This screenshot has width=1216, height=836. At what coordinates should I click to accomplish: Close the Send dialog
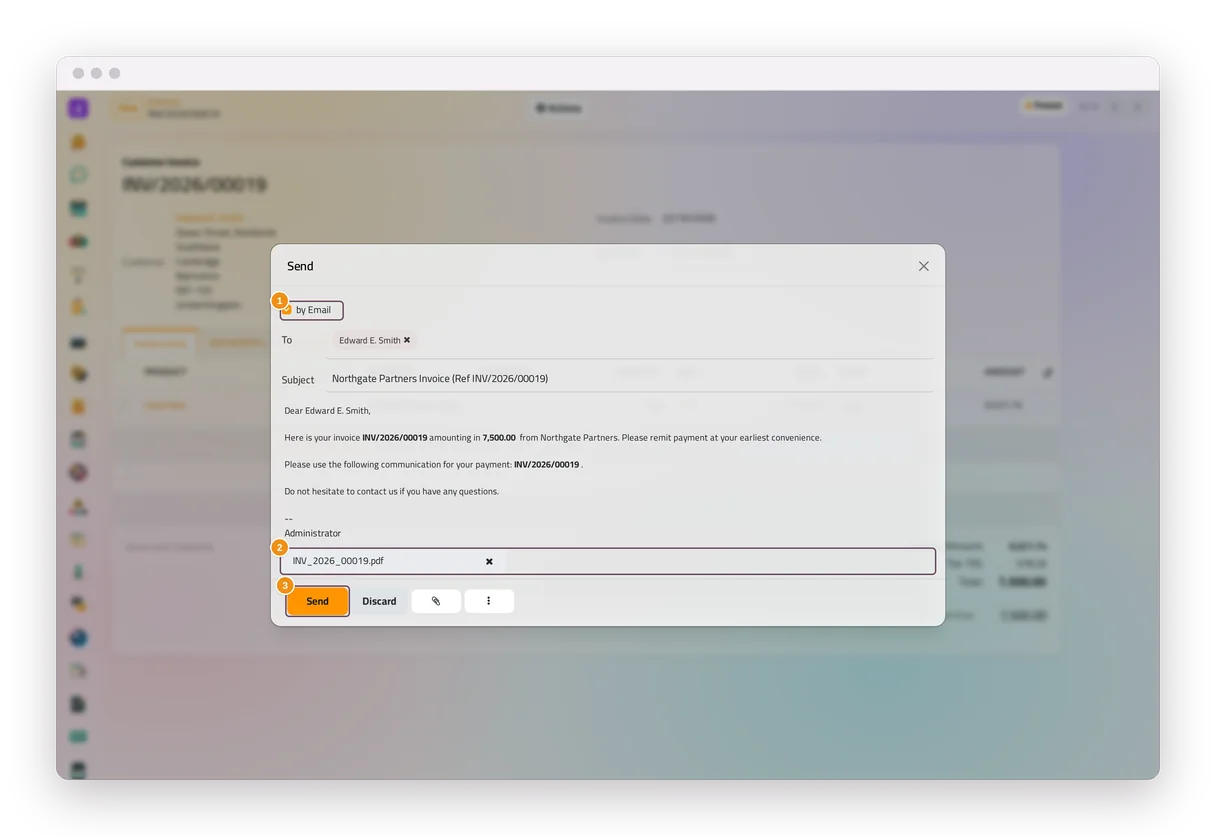pyautogui.click(x=924, y=266)
